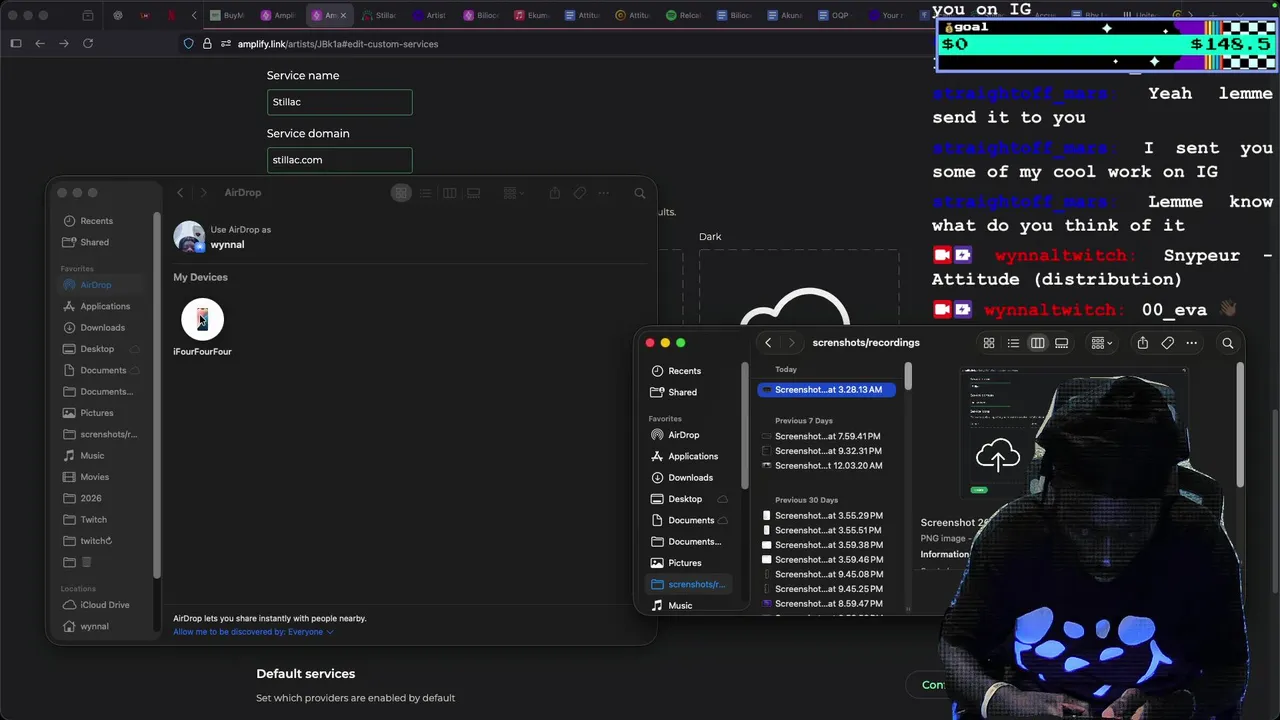The image size is (1280, 720).
Task: Switch to the OQP browser tab
Action: point(835,15)
